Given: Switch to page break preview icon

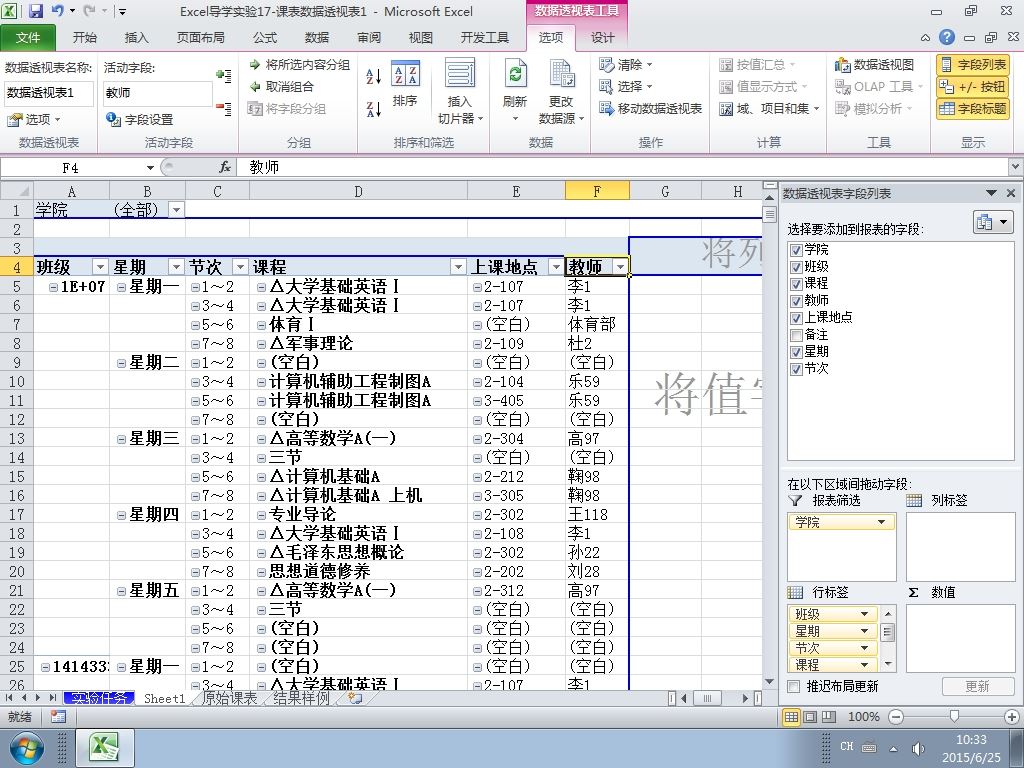Looking at the screenshot, I should pos(828,717).
